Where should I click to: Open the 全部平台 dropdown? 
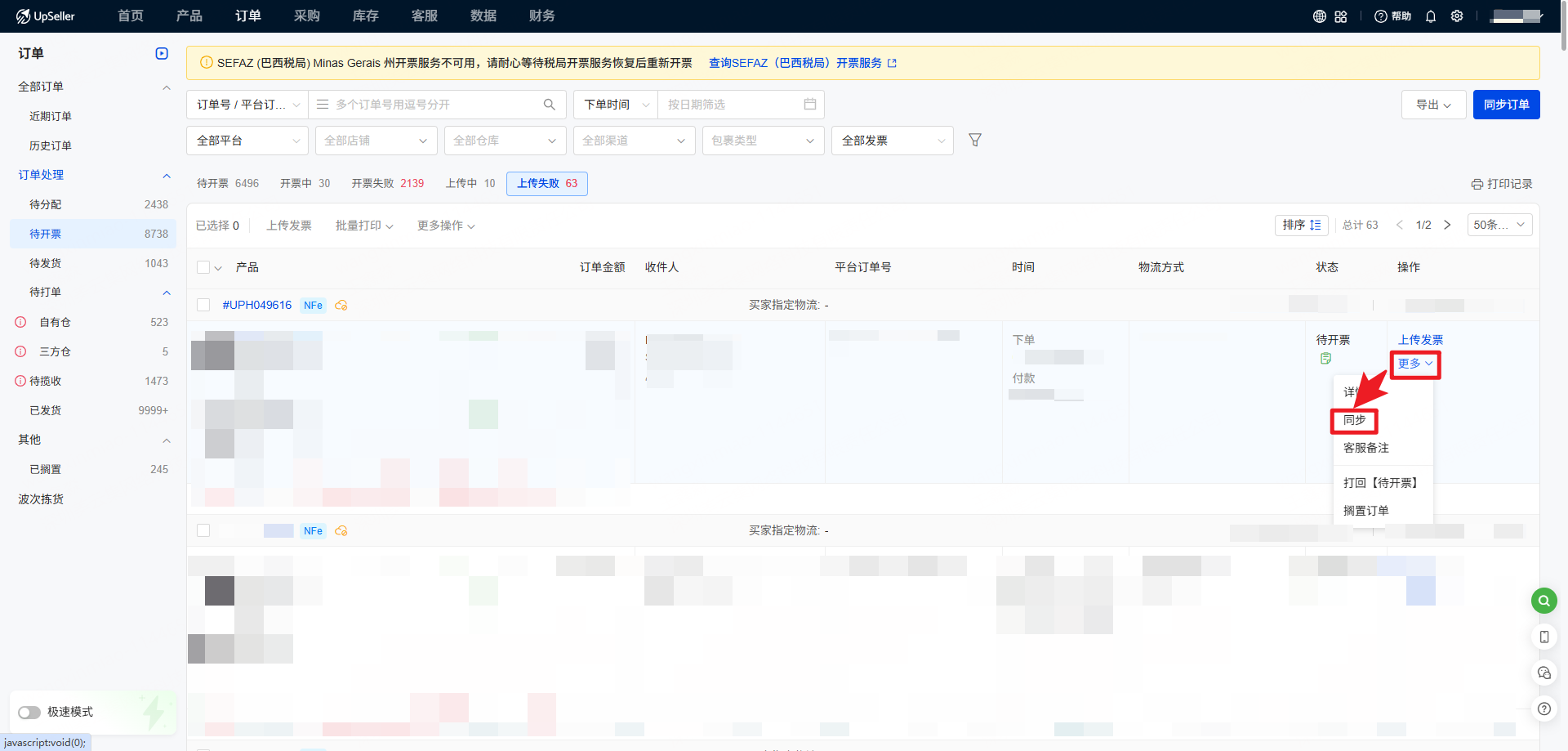tap(247, 140)
